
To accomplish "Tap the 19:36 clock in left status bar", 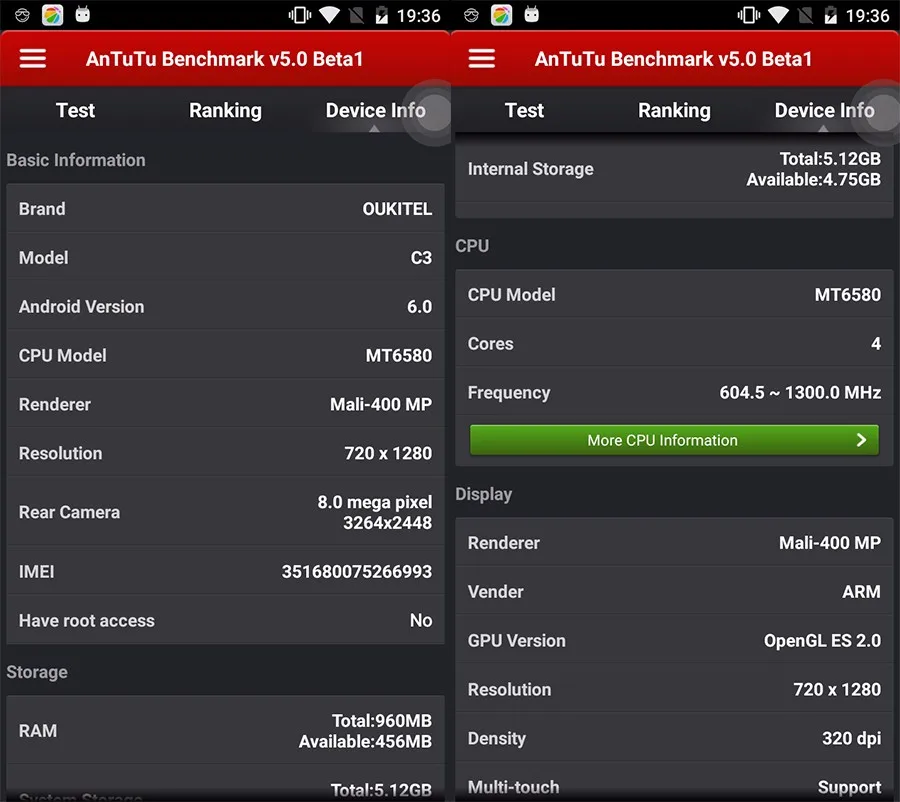I will click(x=418, y=16).
